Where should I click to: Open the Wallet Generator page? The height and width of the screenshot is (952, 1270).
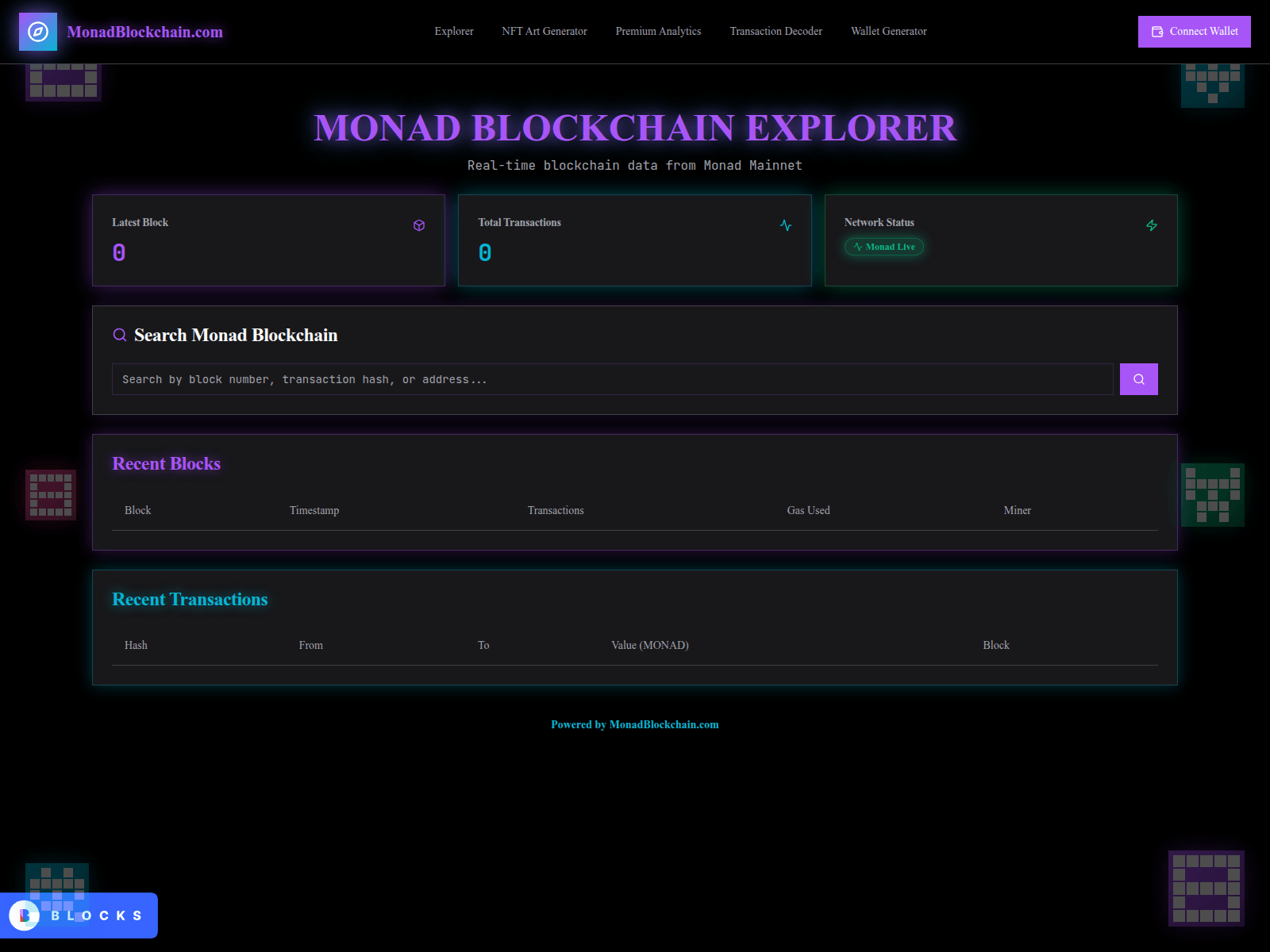click(888, 31)
